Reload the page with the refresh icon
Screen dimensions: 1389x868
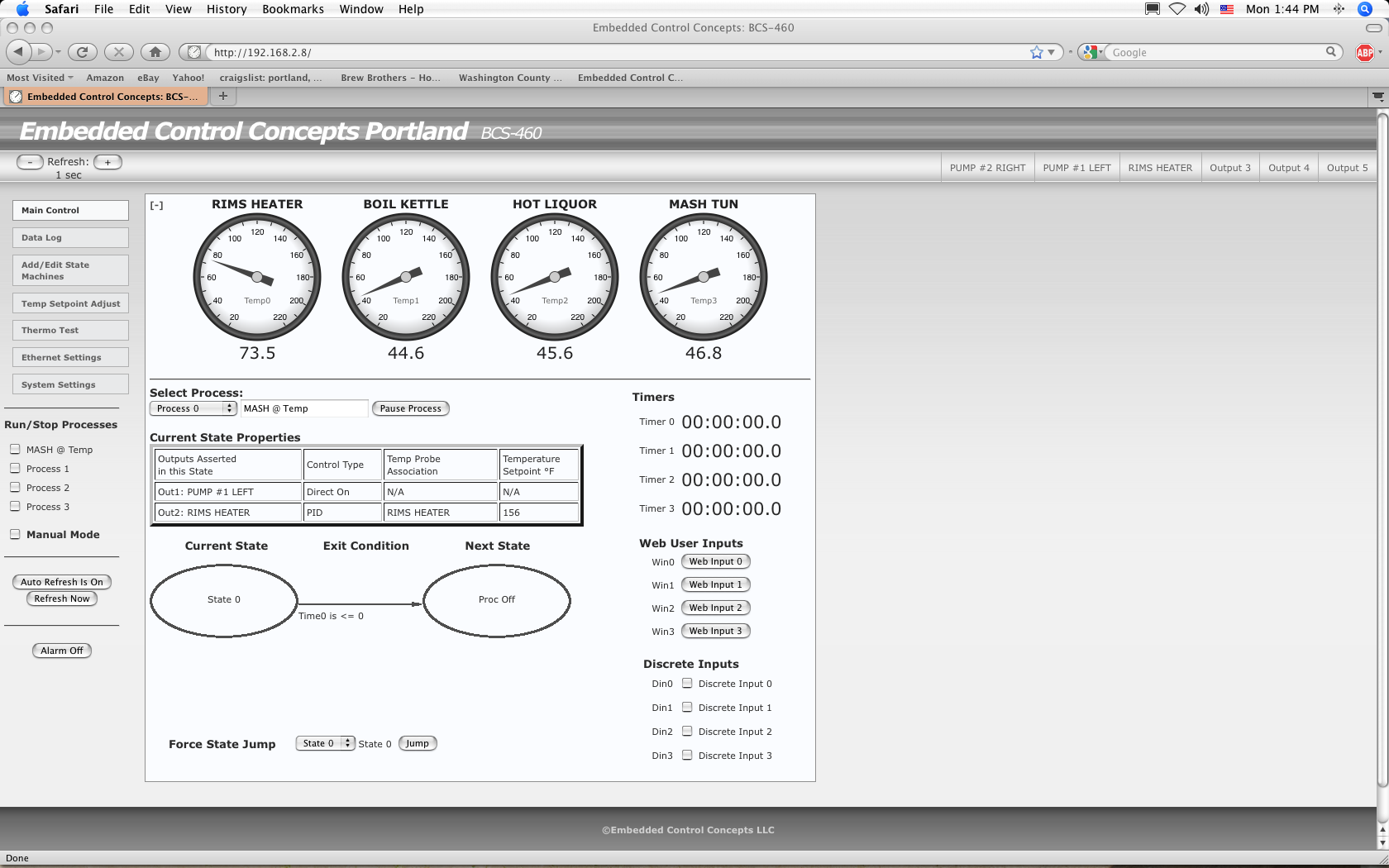point(82,52)
